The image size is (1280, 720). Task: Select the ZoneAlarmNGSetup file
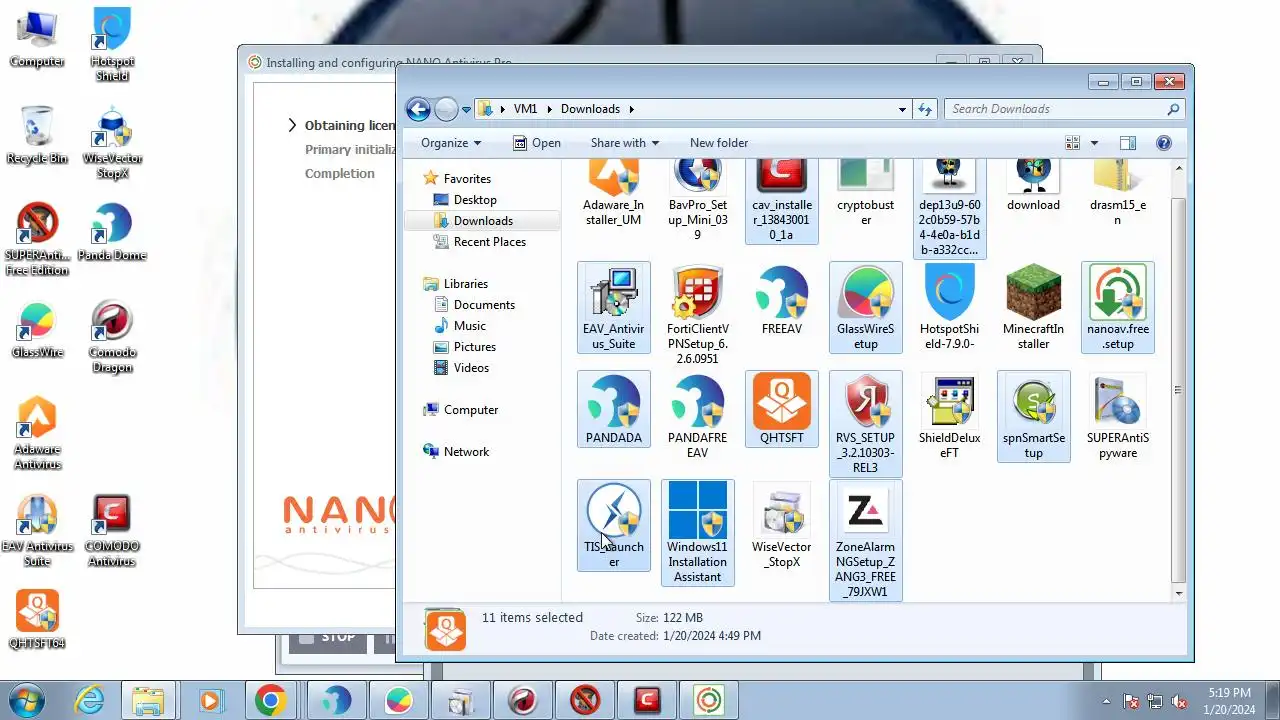pyautogui.click(x=866, y=540)
